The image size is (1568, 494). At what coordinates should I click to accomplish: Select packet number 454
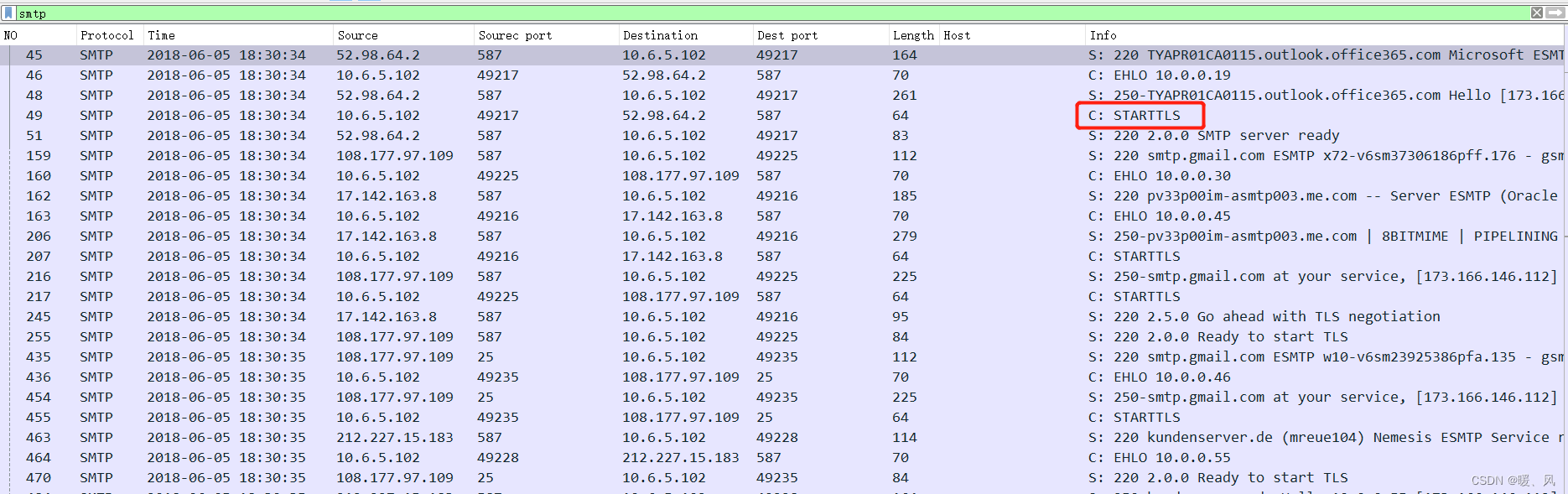click(38, 397)
